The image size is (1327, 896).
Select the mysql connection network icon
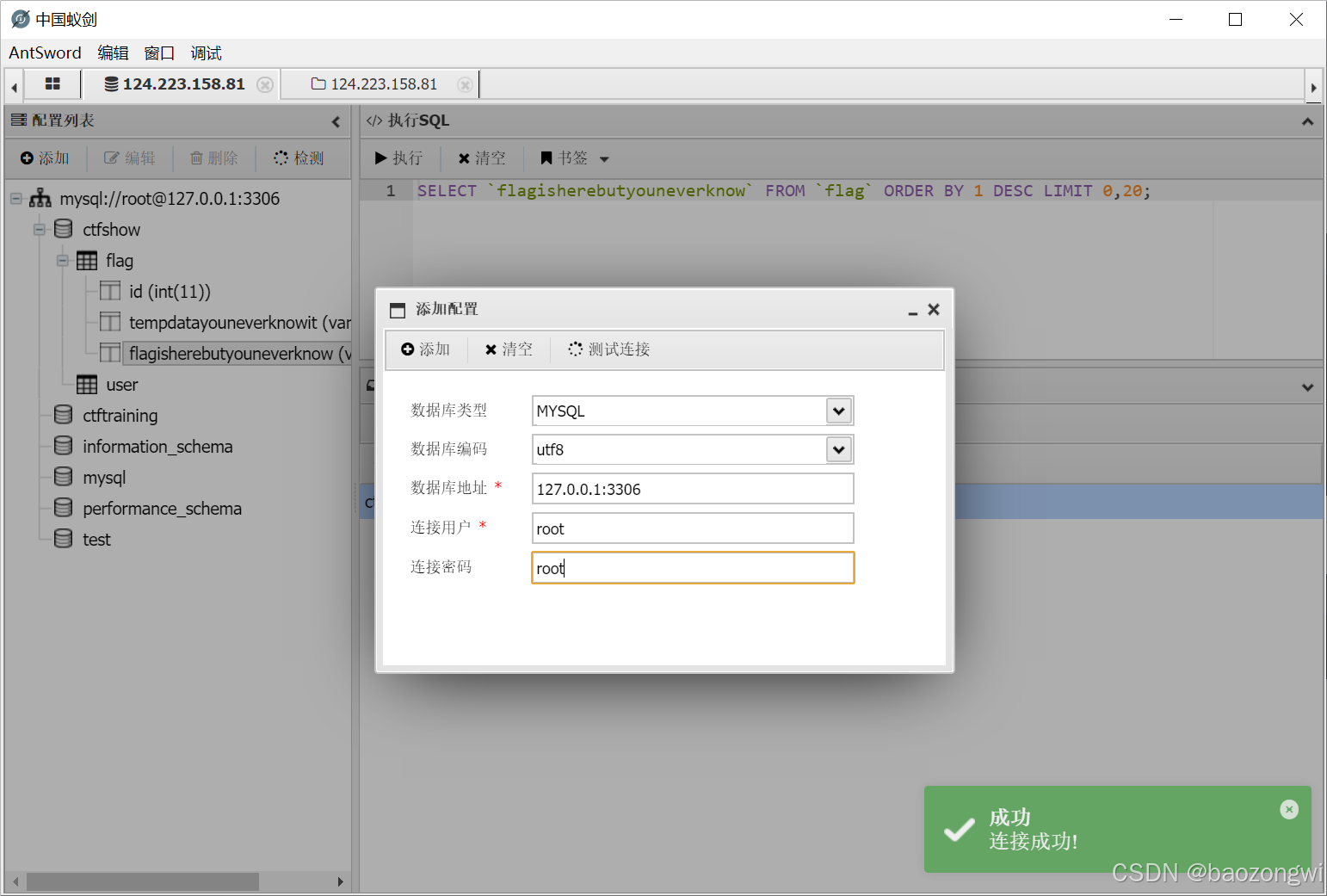[x=40, y=199]
